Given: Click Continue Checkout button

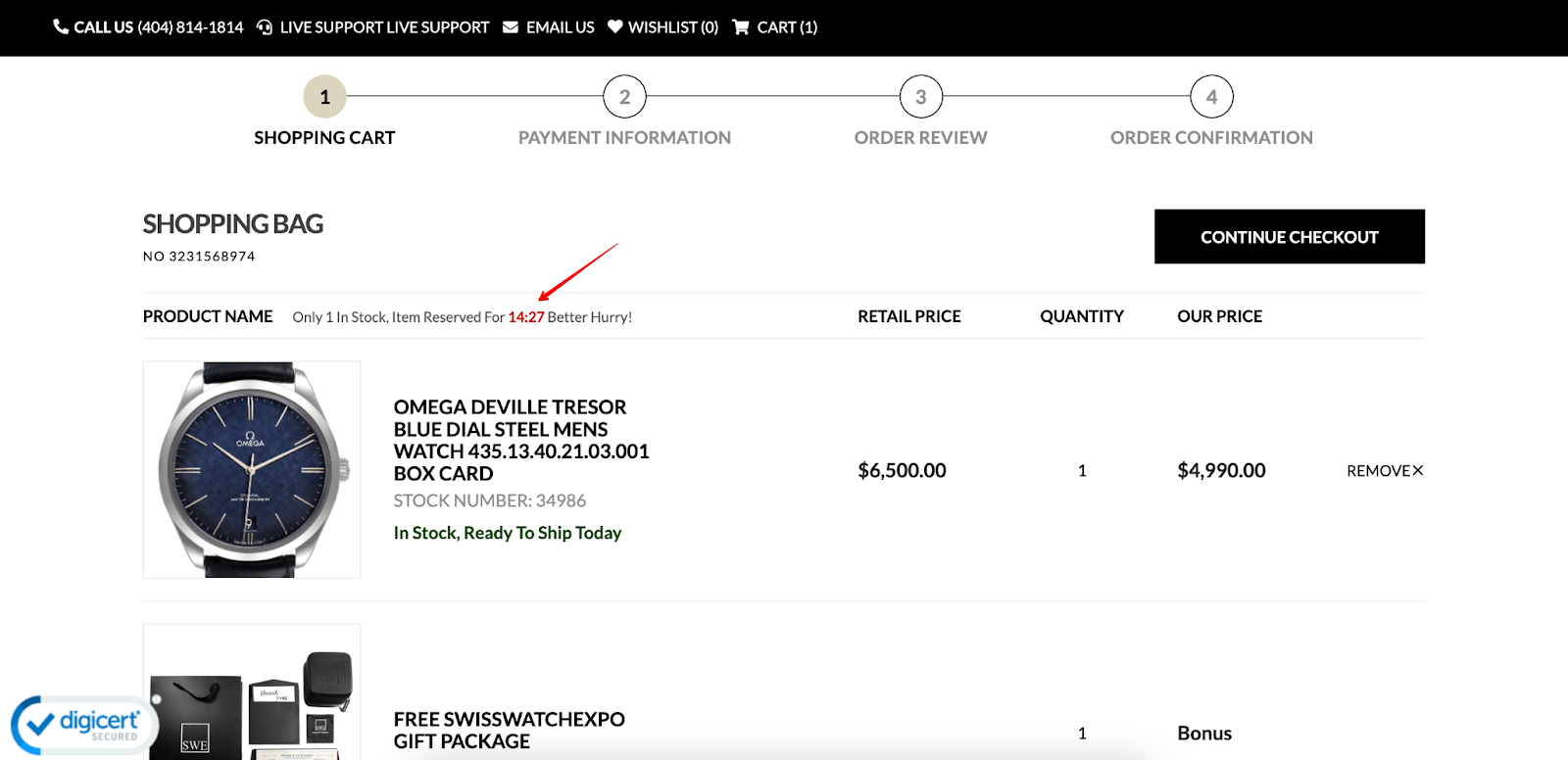Looking at the screenshot, I should pos(1290,236).
